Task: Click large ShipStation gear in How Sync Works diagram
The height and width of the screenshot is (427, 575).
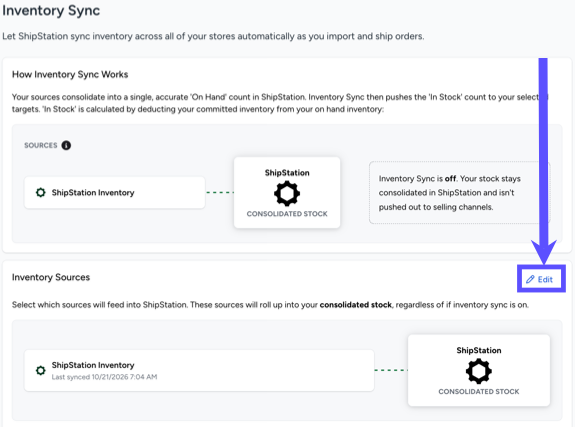Action: pyautogui.click(x=287, y=193)
